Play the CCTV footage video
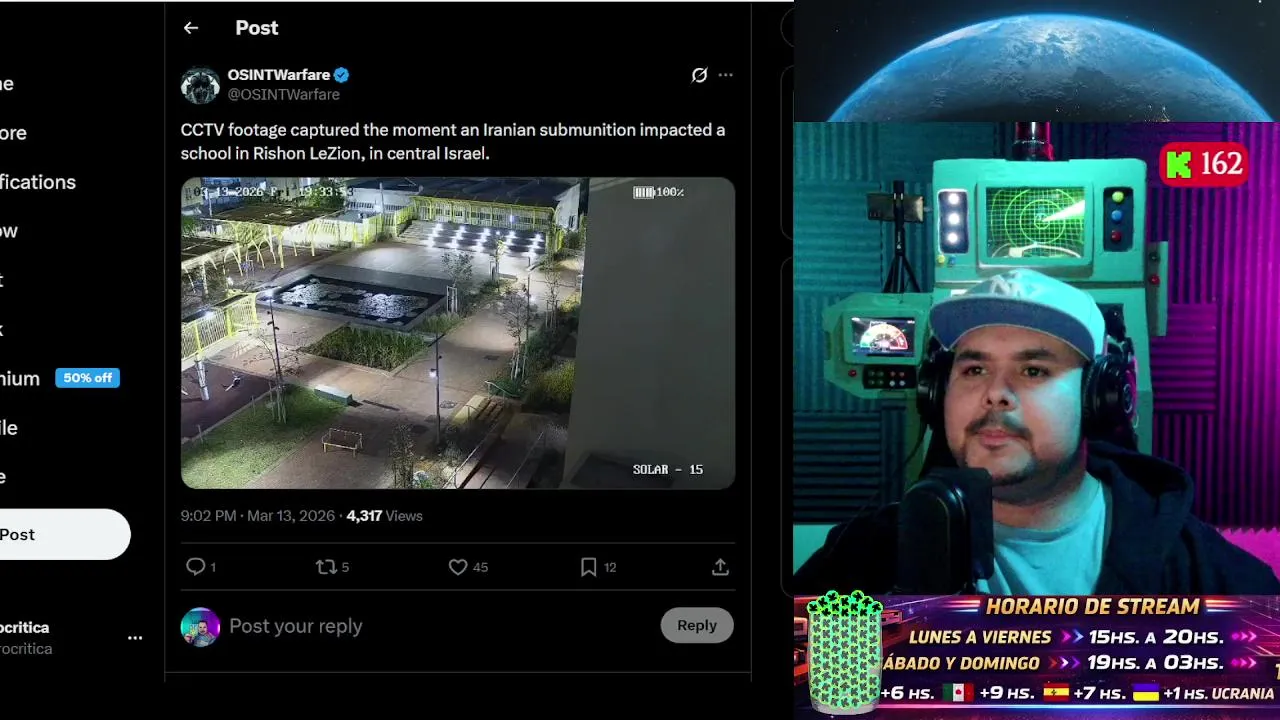 coord(458,333)
